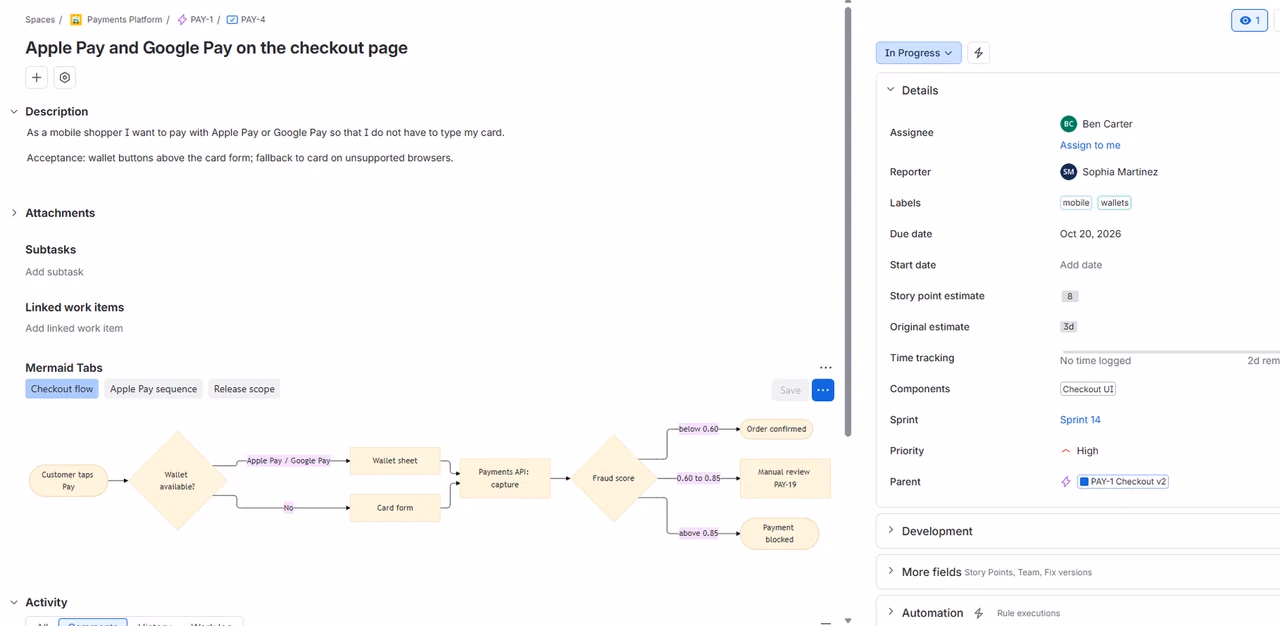
Task: Open the Mermaid Tabs panel ellipsis menu
Action: click(825, 368)
